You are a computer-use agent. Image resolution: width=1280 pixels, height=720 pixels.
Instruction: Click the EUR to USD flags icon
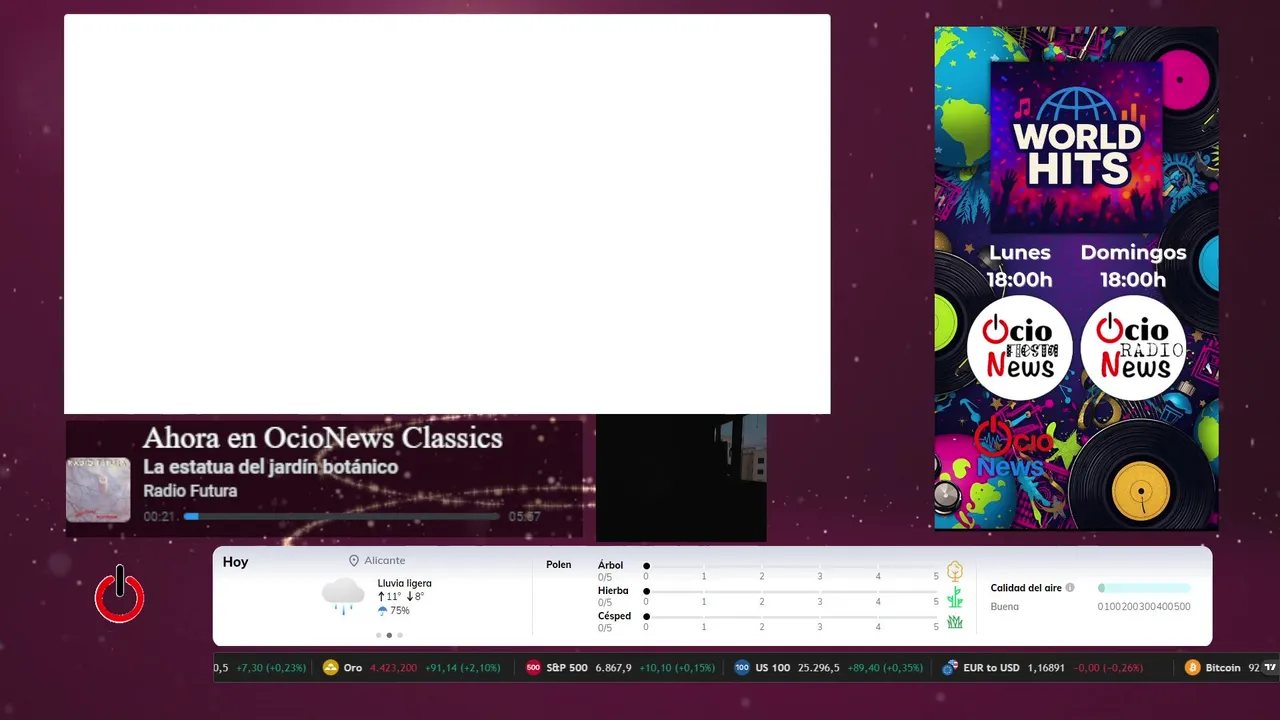point(949,667)
